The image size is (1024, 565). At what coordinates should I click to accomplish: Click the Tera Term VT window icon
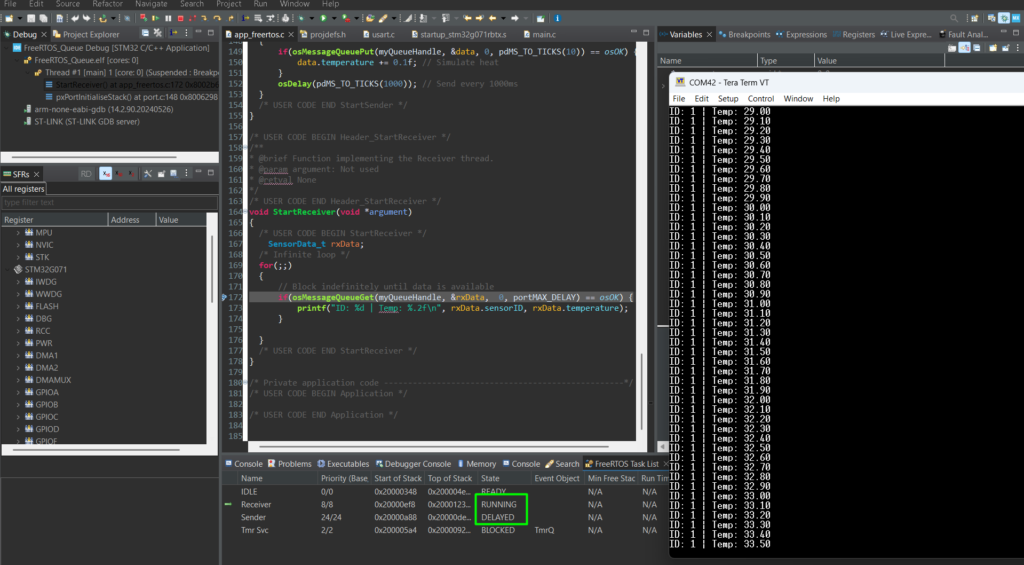pyautogui.click(x=679, y=82)
